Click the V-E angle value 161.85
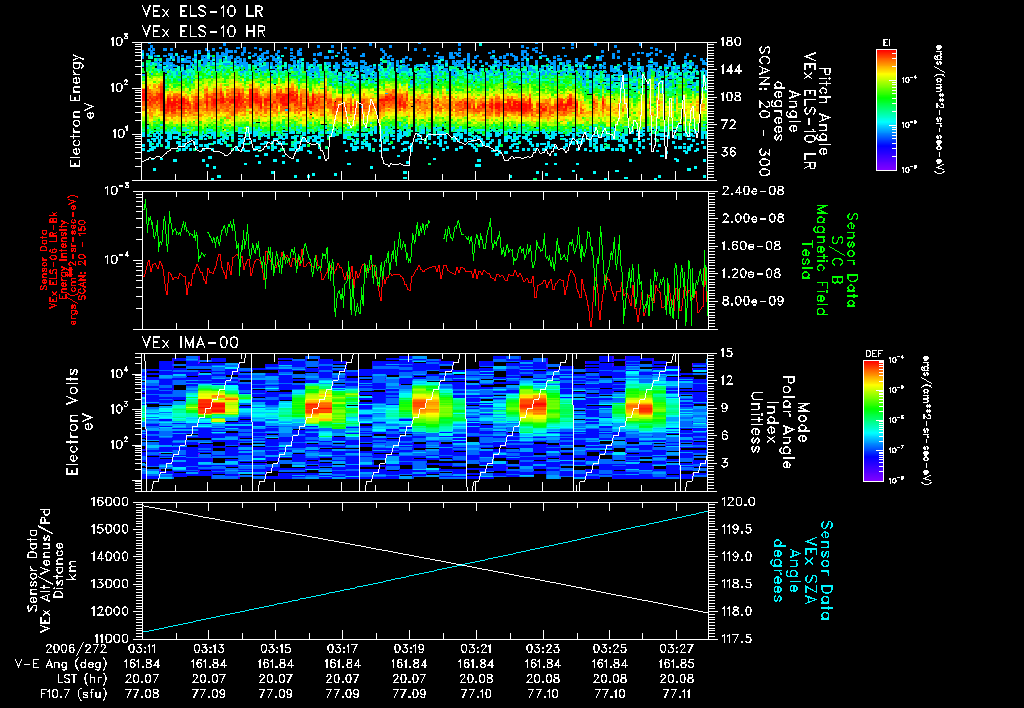This screenshot has height=708, width=1024. tap(677, 664)
